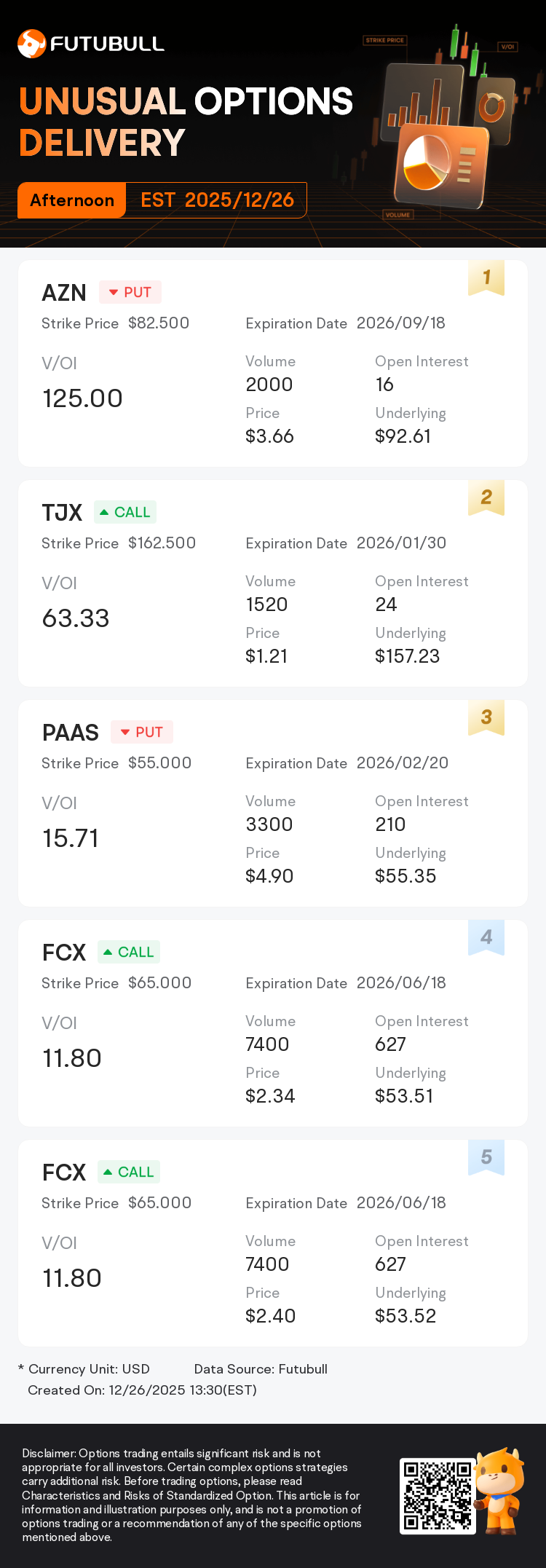This screenshot has height=1568, width=546.
Task: Click the rank 2 ribbon badge
Action: pyautogui.click(x=486, y=497)
